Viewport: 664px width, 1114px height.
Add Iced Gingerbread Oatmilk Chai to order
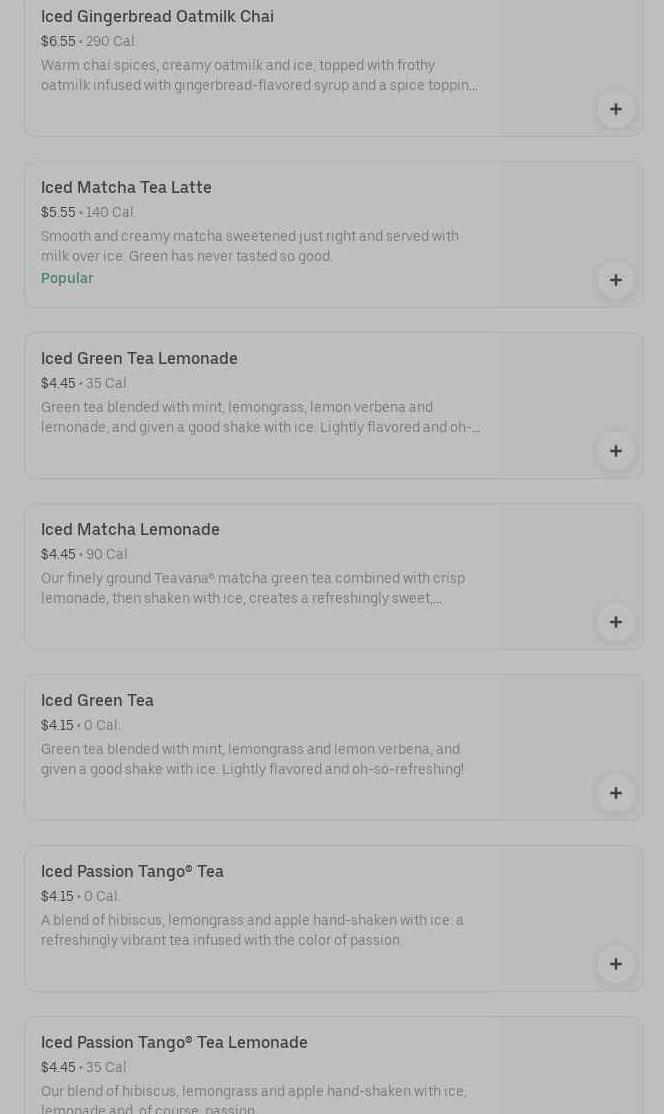615,109
